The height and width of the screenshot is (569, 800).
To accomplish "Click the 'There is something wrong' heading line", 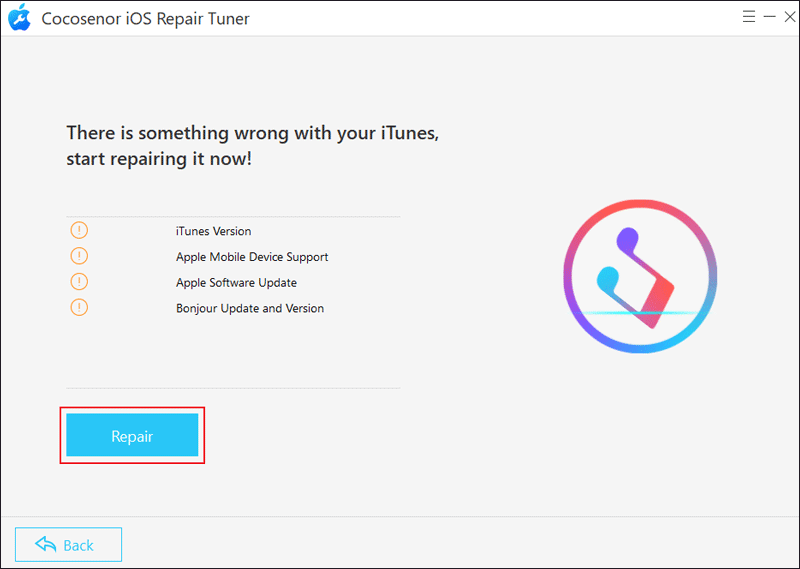I will click(x=253, y=133).
